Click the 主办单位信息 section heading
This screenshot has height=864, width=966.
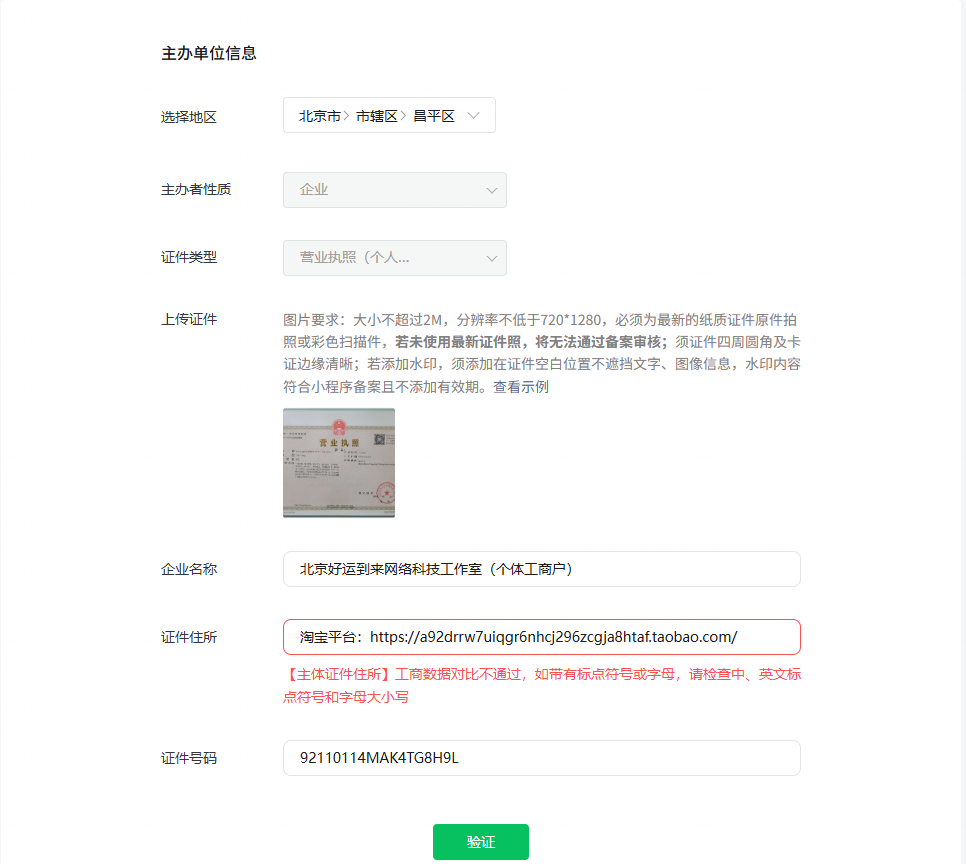209,54
